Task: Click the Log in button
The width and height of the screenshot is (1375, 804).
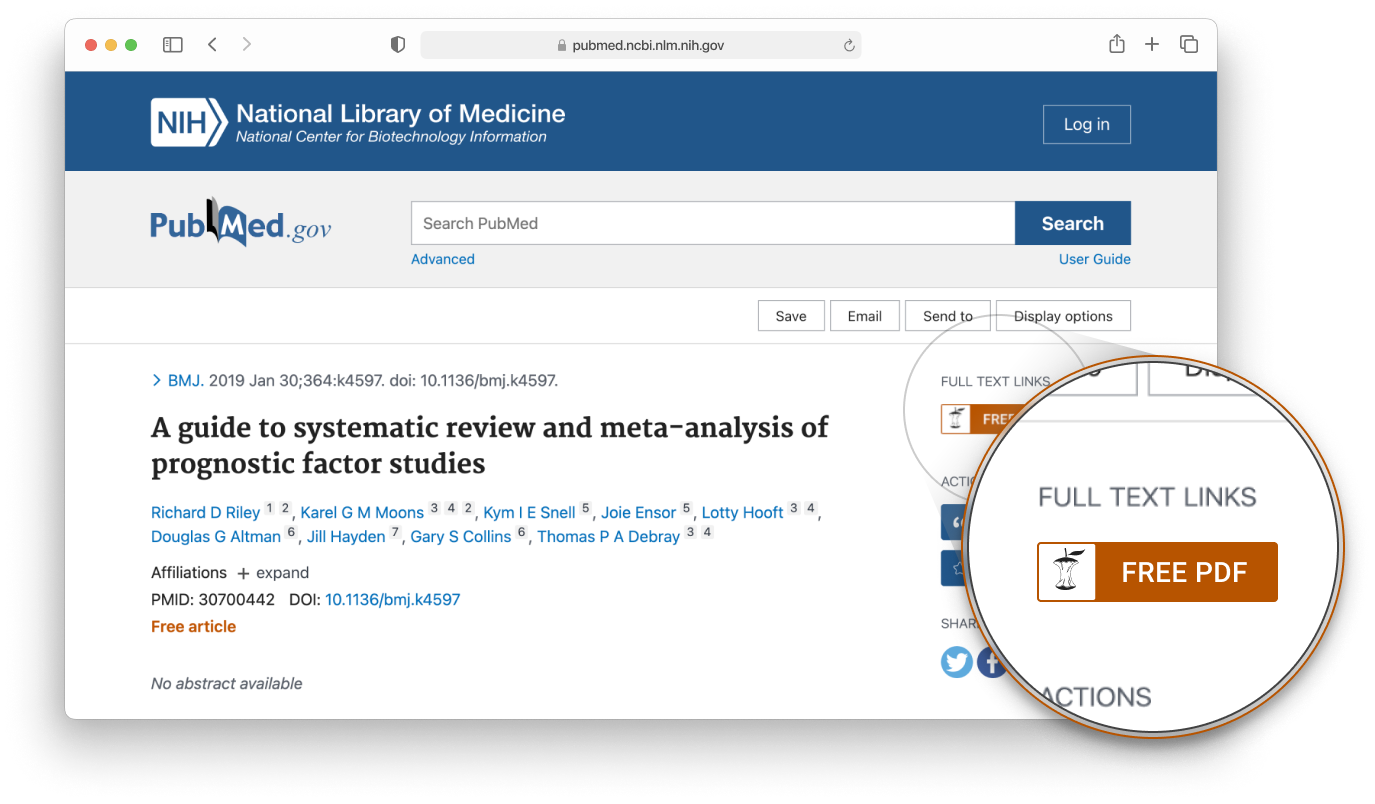Action: tap(1087, 124)
